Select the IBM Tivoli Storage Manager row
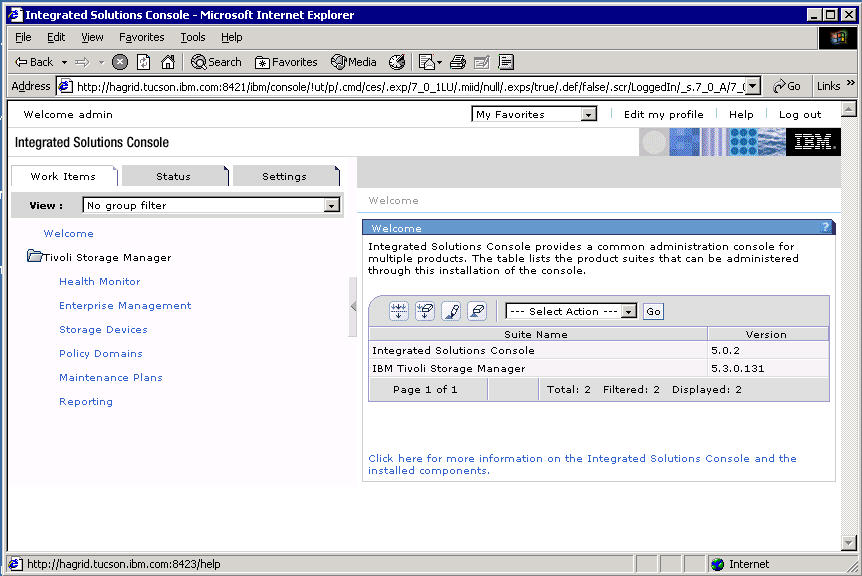862x576 pixels. [x=599, y=368]
